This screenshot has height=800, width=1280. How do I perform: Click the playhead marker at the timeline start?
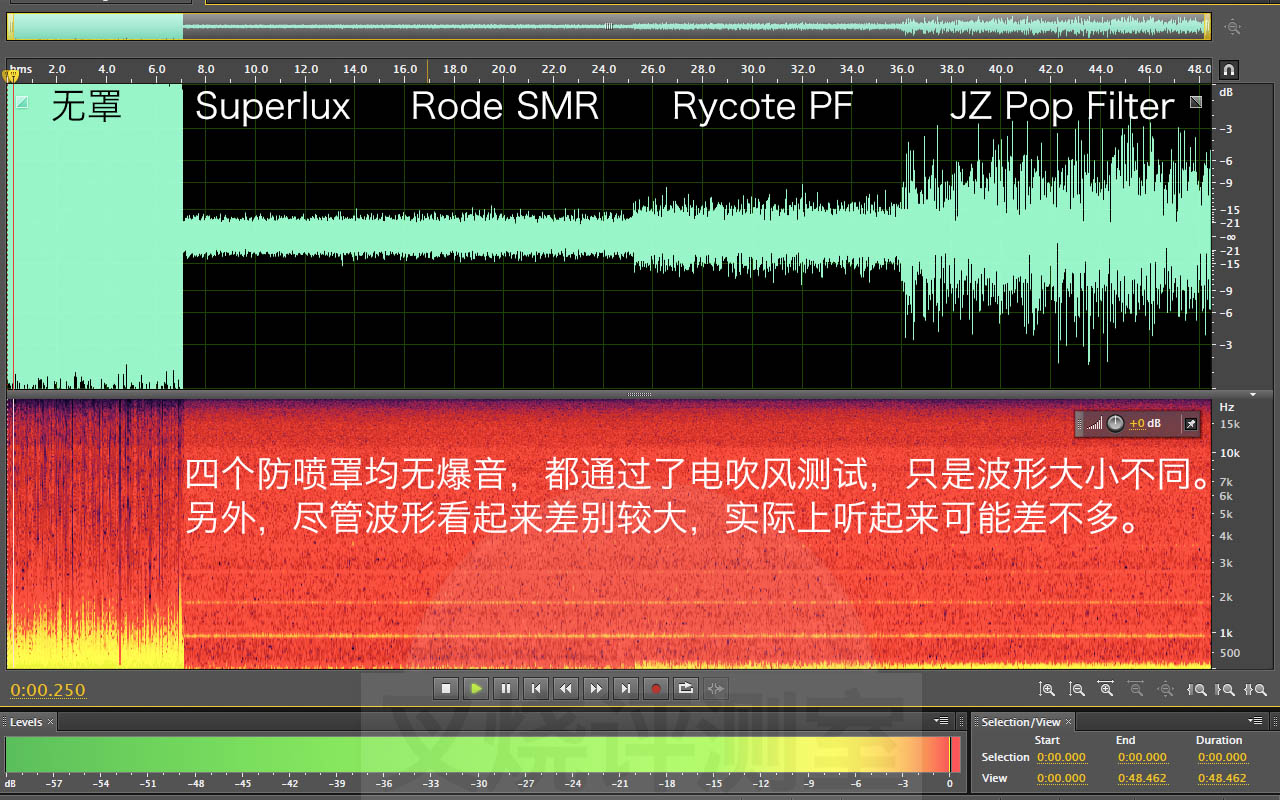point(13,76)
